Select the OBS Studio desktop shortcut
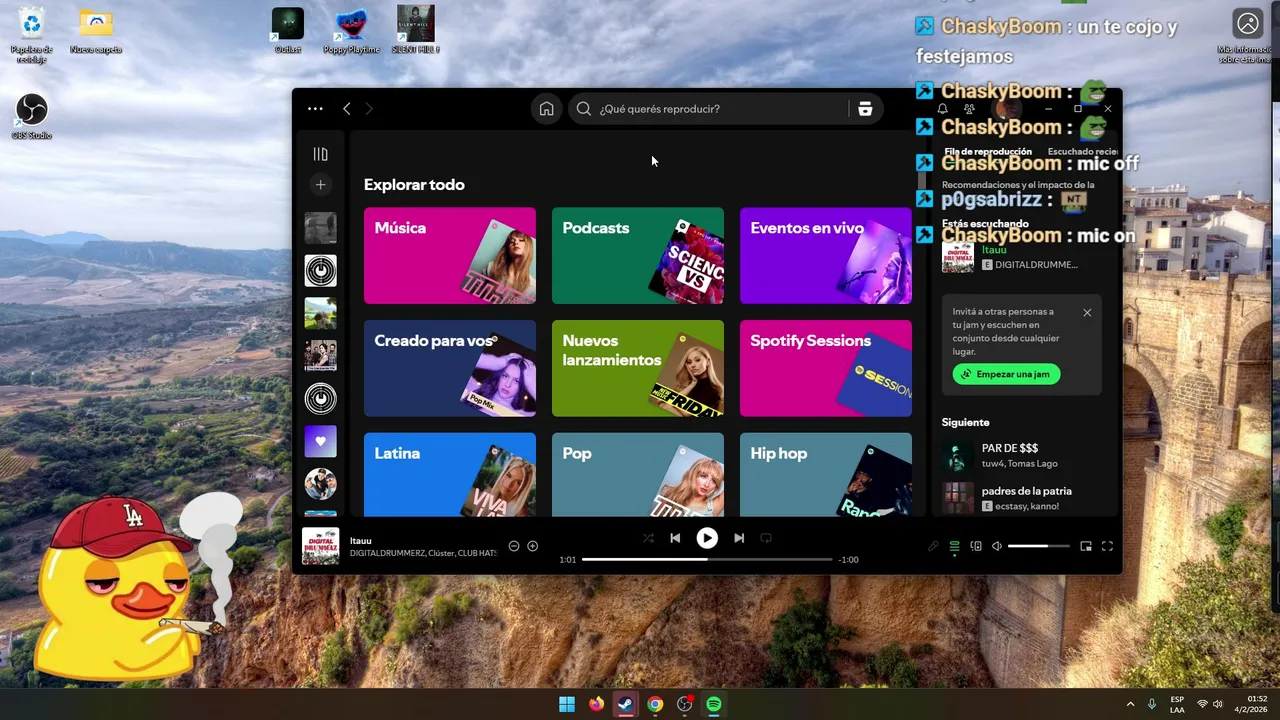The width and height of the screenshot is (1280, 720). tap(32, 117)
